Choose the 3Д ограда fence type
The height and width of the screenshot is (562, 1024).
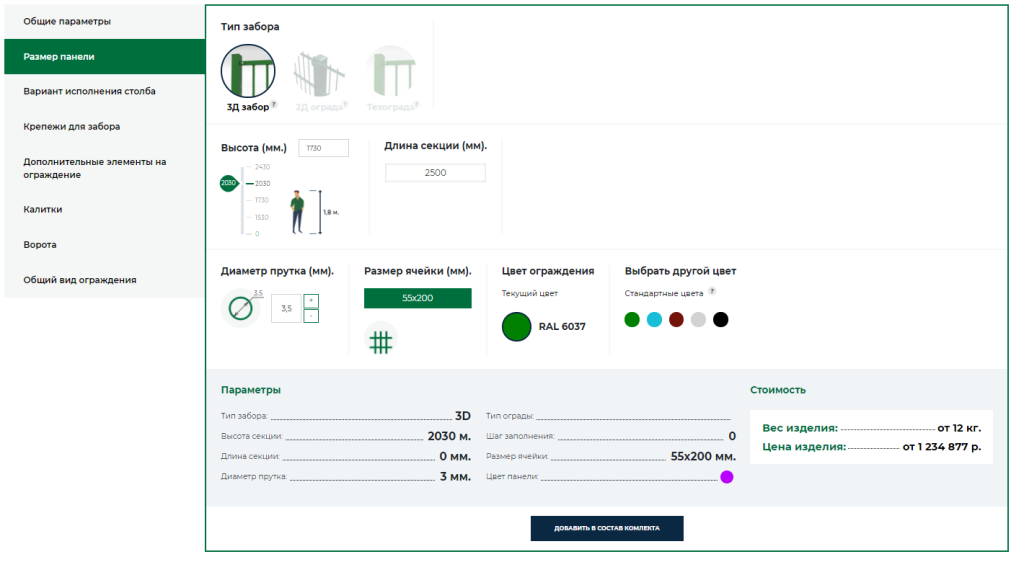pyautogui.click(x=319, y=72)
